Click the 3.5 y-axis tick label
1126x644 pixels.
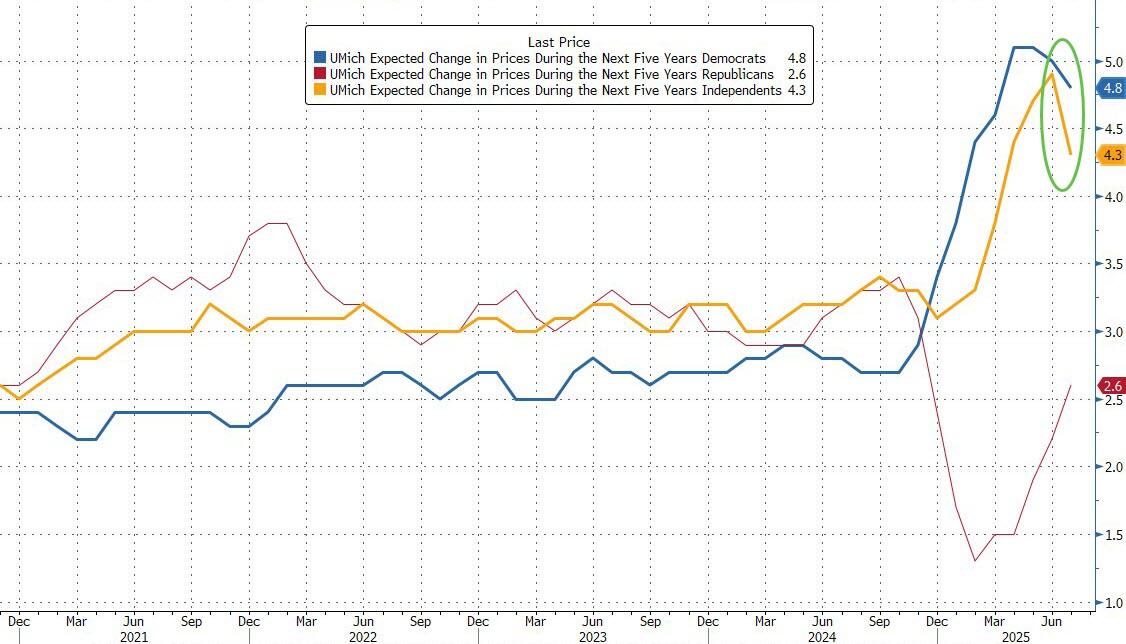(x=1110, y=264)
